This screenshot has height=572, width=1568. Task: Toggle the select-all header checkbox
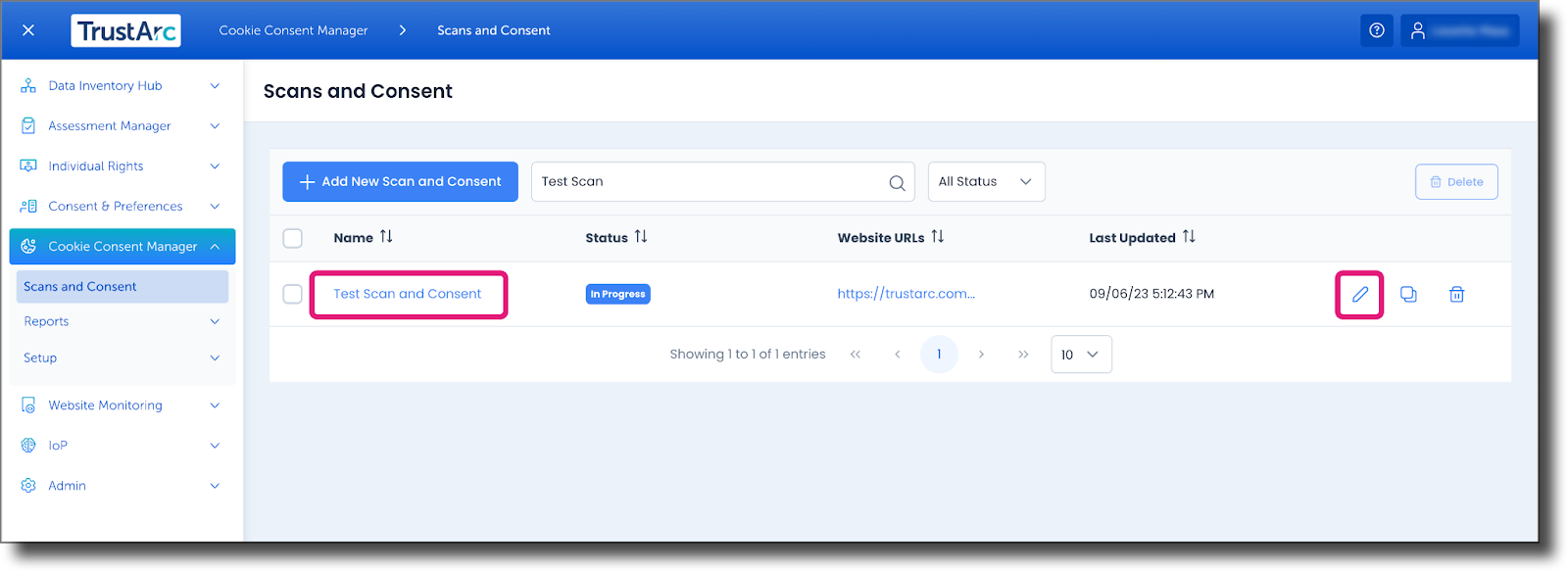pos(292,238)
